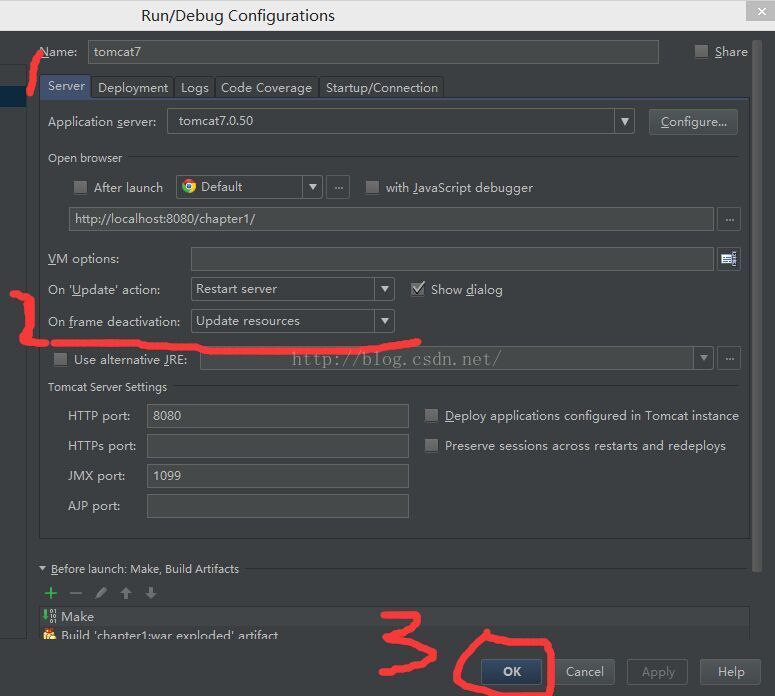Check Preserve sessions across restarts and redeploys
This screenshot has height=696, width=775.
coord(431,446)
